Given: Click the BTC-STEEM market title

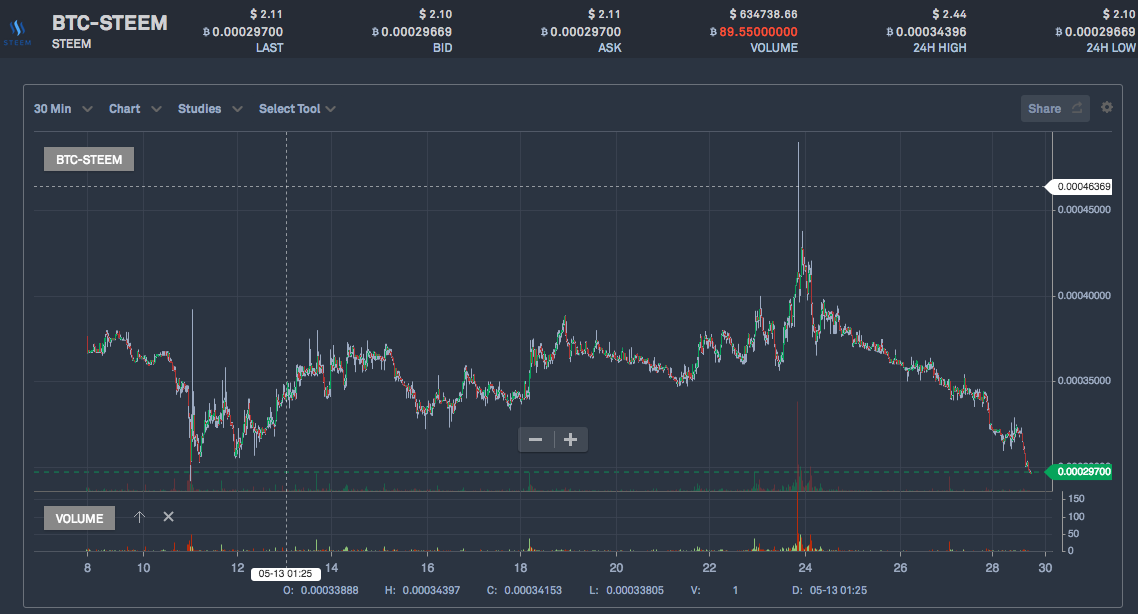Looking at the screenshot, I should click(110, 23).
